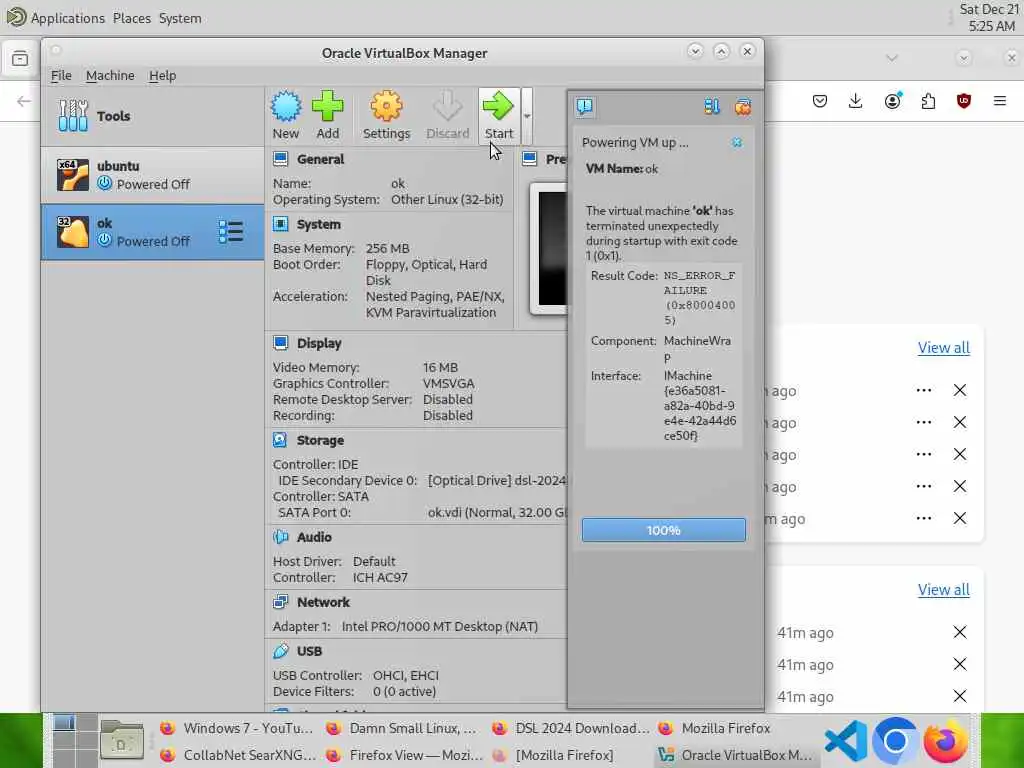Dismiss the Powering VM up notification
Viewport: 1024px width, 768px height.
737,142
